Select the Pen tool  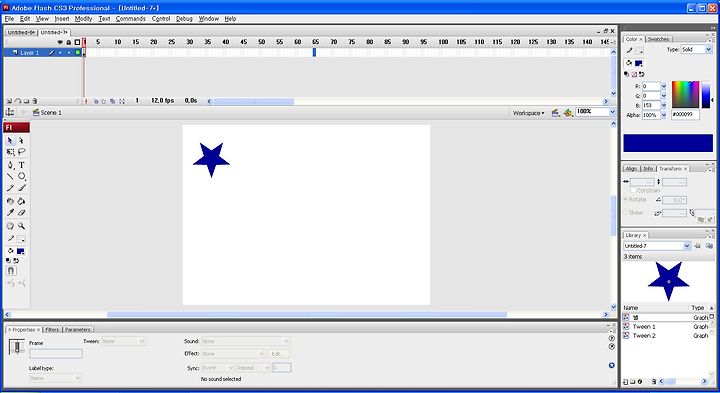(x=10, y=165)
